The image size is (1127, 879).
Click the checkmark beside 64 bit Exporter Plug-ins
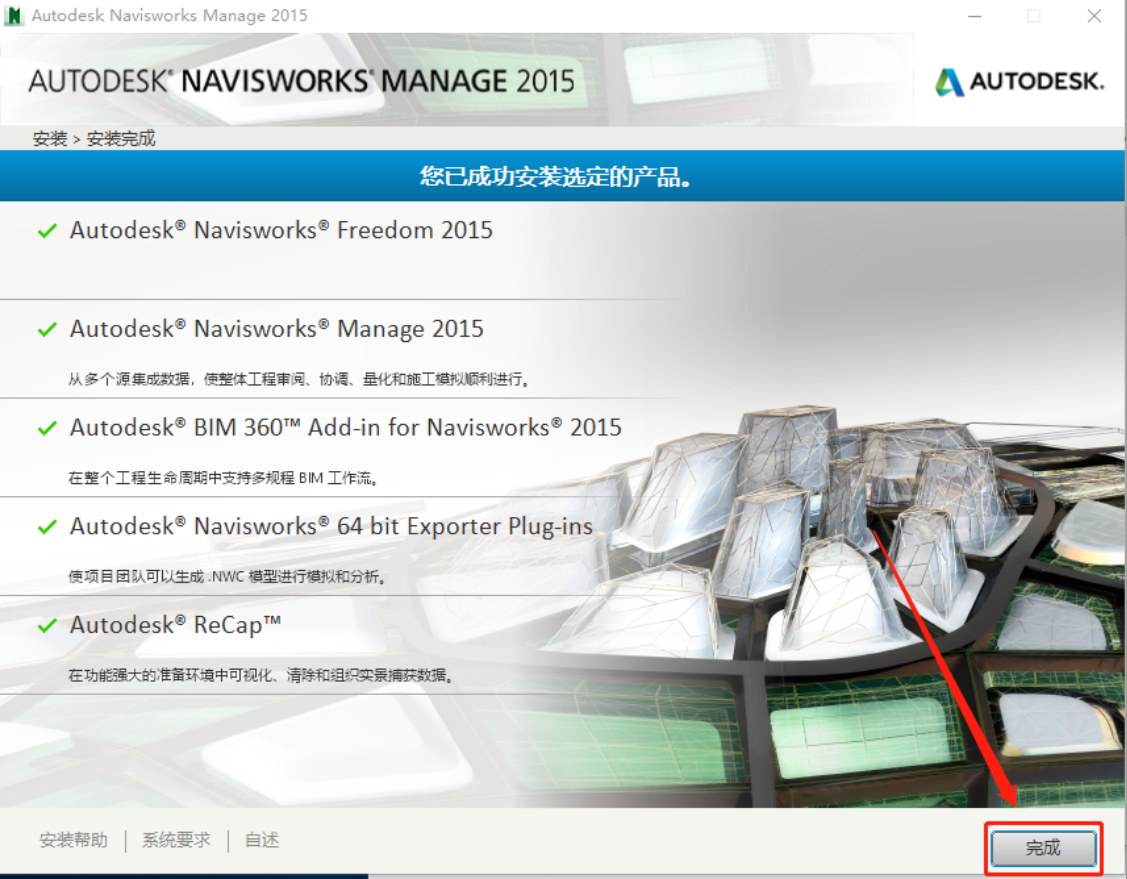(x=47, y=527)
